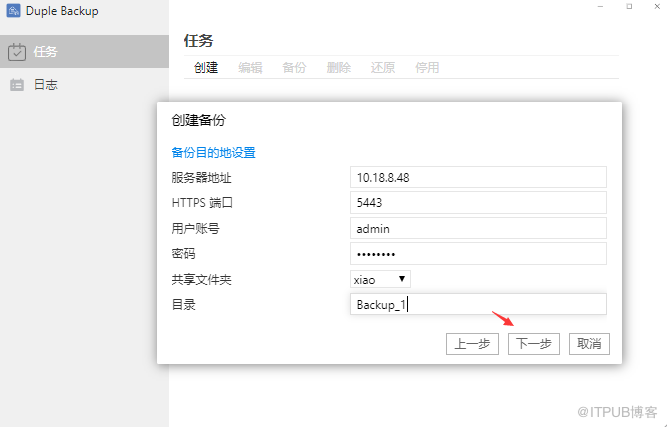Select the 创建 tab
Screen dimensions: 667x427
coord(206,68)
